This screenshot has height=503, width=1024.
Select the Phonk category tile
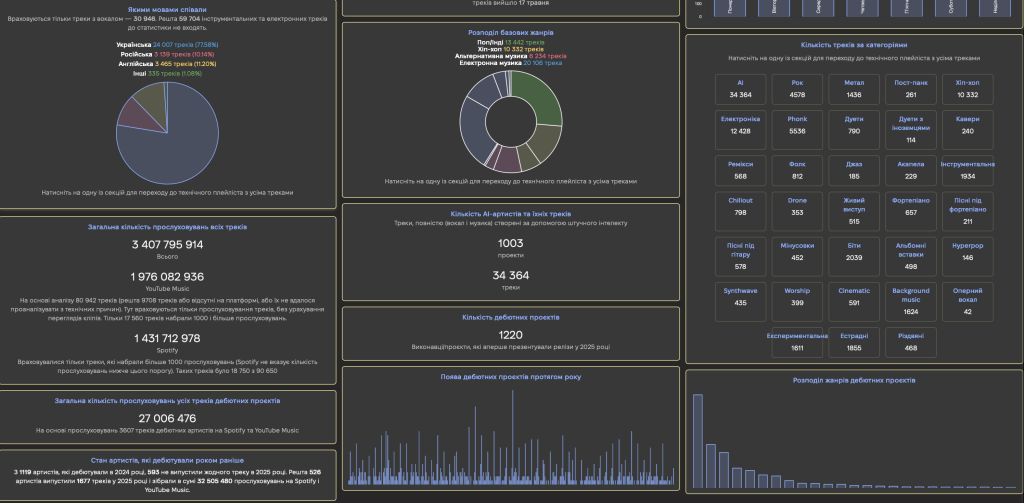click(x=797, y=124)
